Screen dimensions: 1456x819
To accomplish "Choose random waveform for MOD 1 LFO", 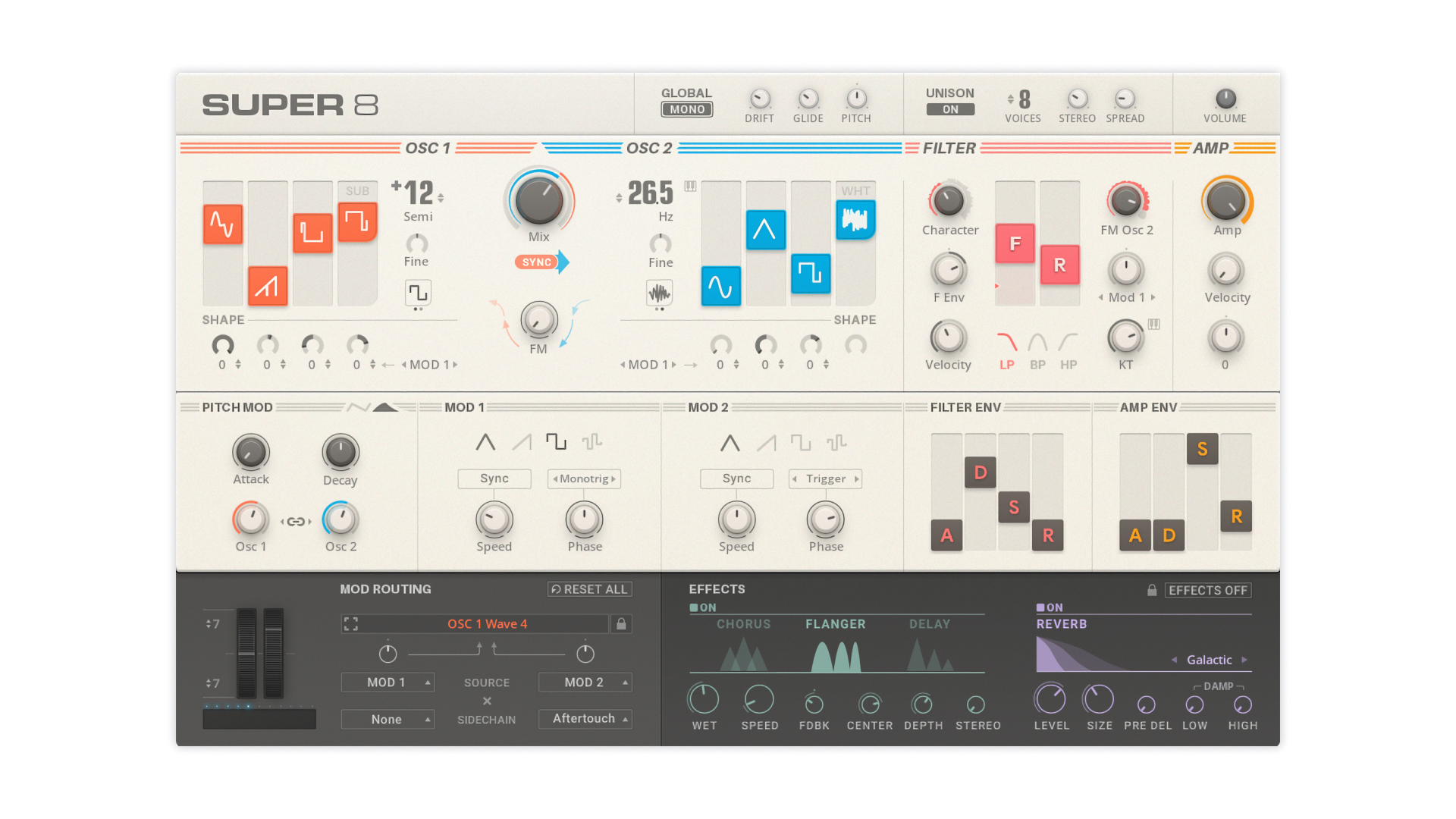I will tap(592, 441).
